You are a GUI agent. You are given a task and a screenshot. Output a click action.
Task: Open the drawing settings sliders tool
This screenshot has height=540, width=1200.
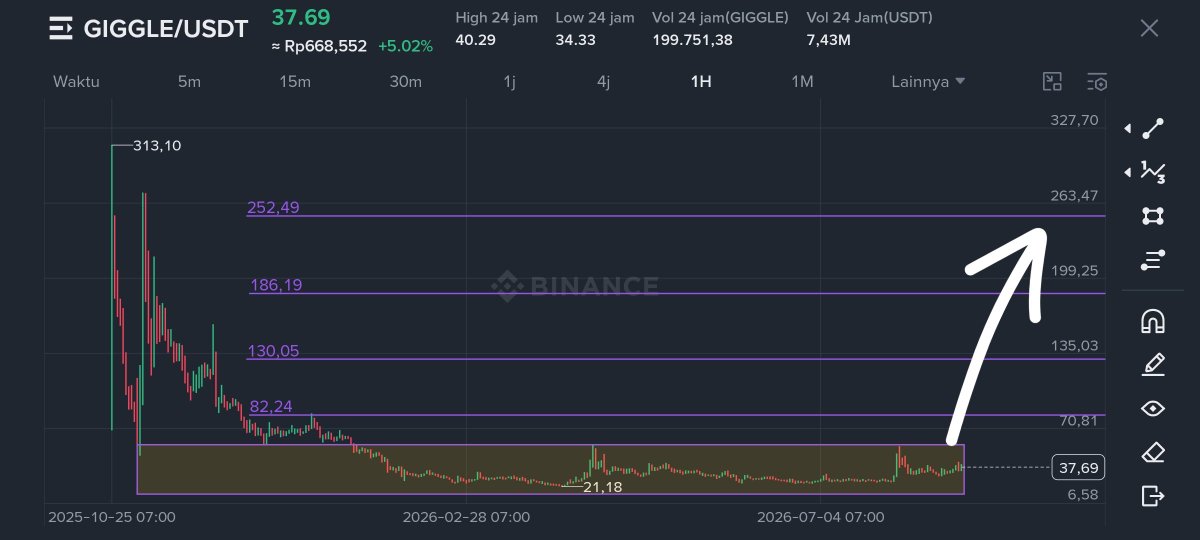coord(1153,260)
